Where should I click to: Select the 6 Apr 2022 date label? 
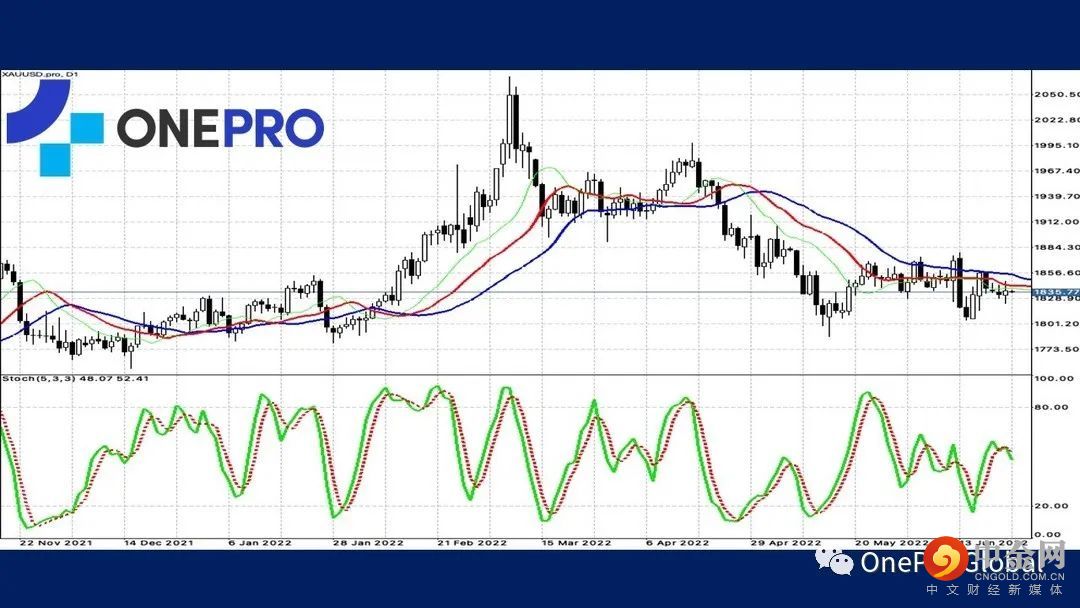[677, 543]
